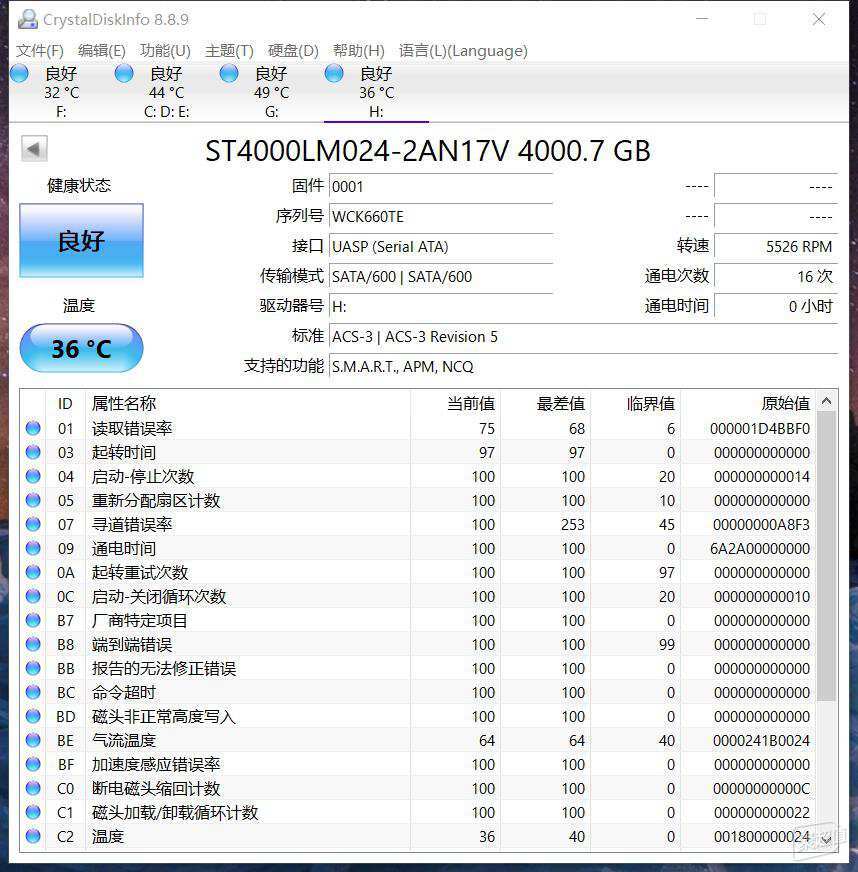The width and height of the screenshot is (858, 872).
Task: Click the standard field ACS-3 Revision 5
Action: (583, 337)
